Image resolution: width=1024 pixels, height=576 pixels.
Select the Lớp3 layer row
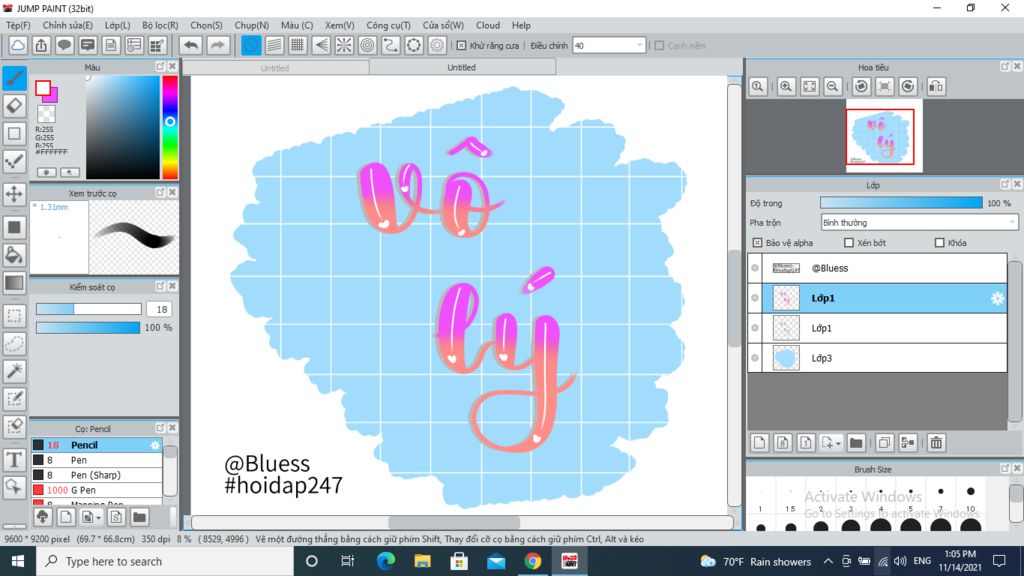tap(877, 358)
